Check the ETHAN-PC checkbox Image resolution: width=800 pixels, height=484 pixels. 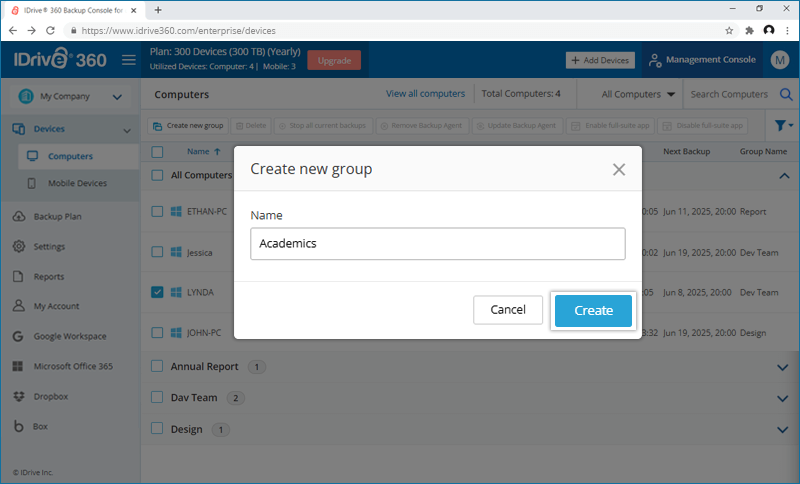[157, 212]
